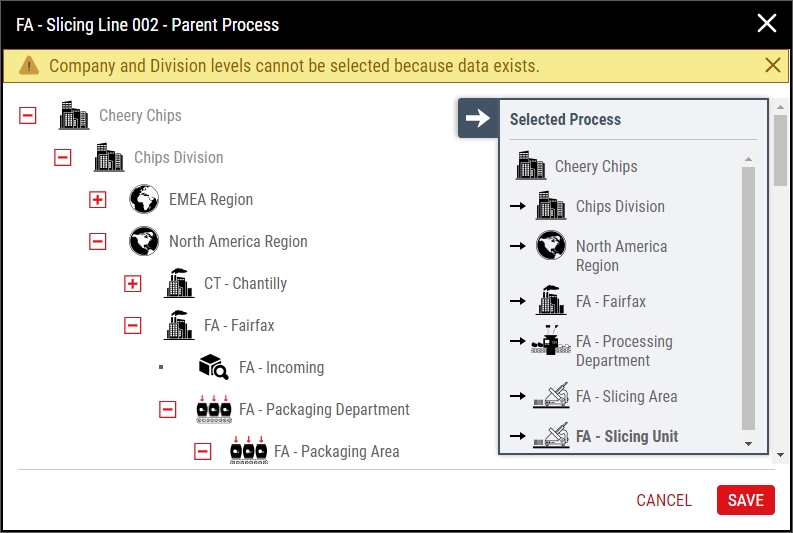Click the warning triangle icon in the yellow banner
Image resolution: width=793 pixels, height=533 pixels.
coord(29,65)
